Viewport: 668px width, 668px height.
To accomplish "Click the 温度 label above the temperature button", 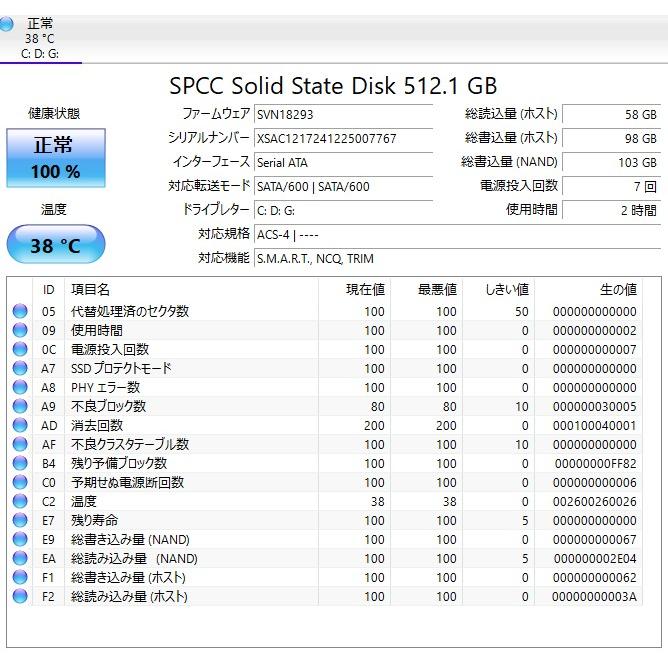I will tap(54, 209).
